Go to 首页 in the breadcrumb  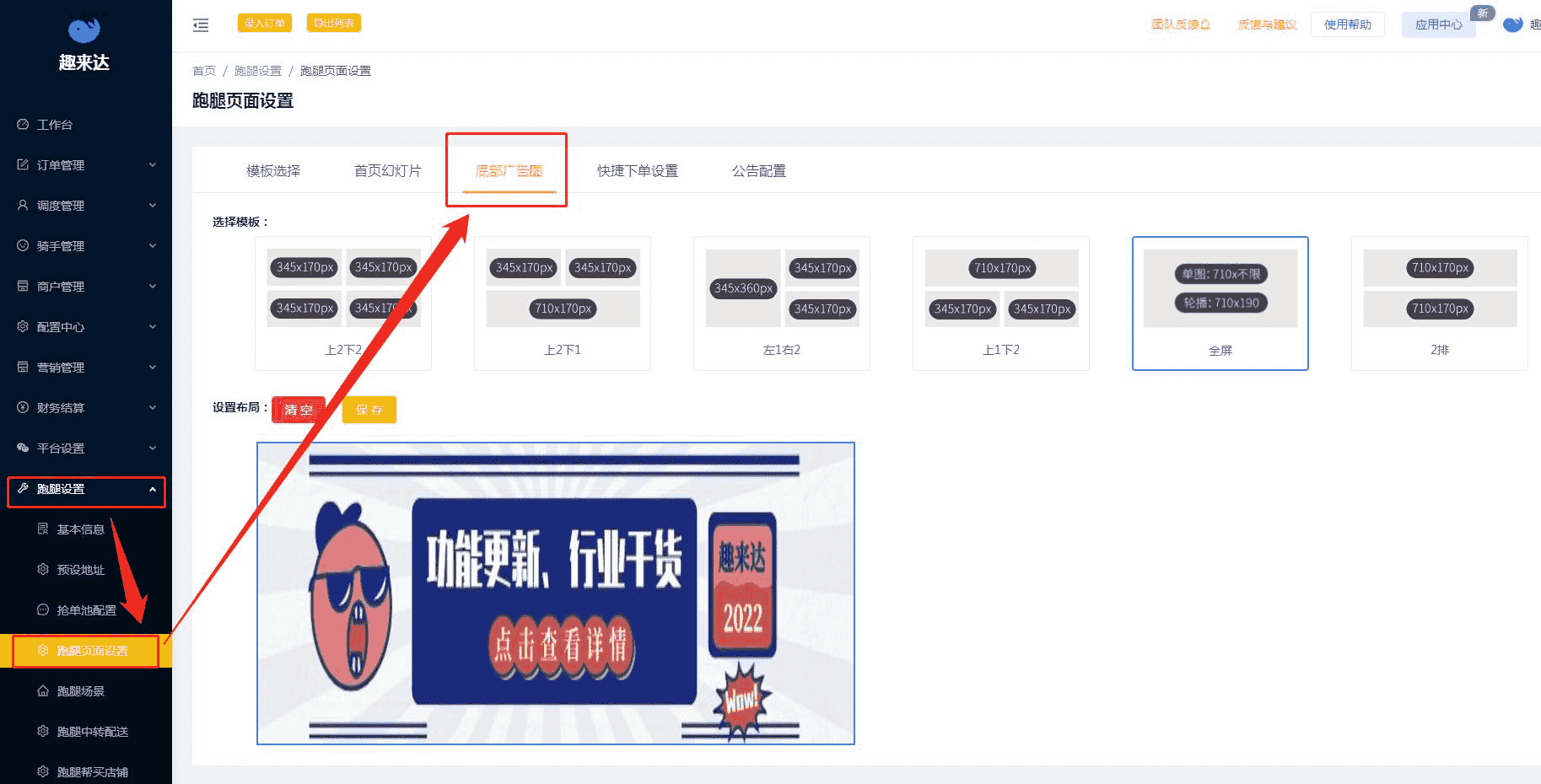[x=204, y=71]
